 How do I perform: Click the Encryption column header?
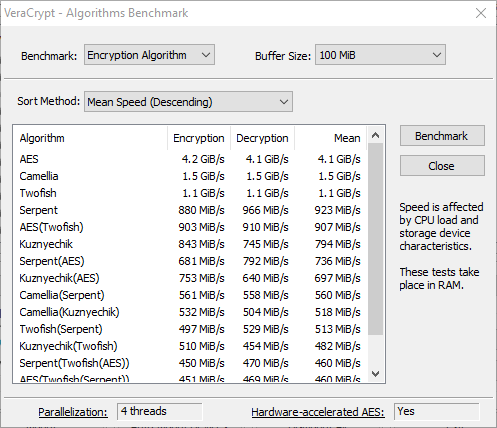(199, 138)
